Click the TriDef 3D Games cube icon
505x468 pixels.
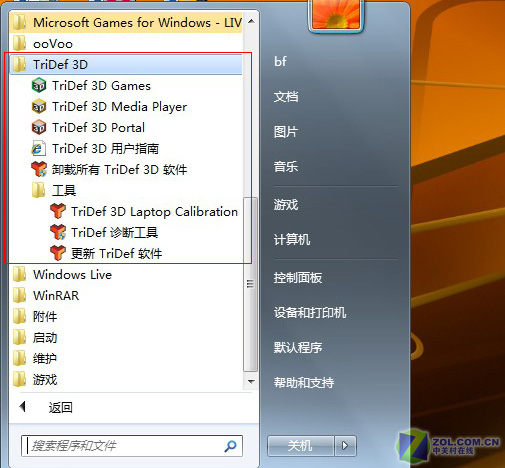coord(39,86)
